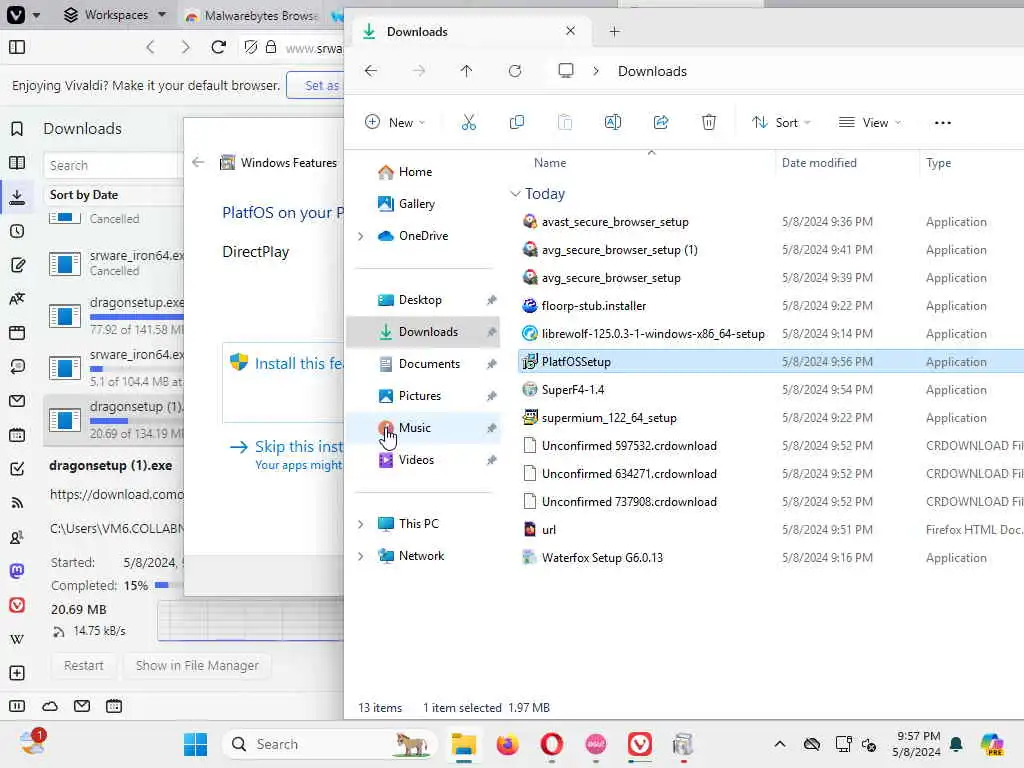The height and width of the screenshot is (768, 1024).
Task: Open the See more ellipsis menu
Action: (942, 123)
